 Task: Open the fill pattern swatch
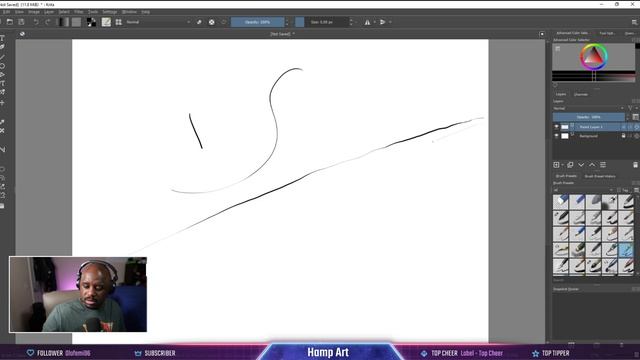tap(76, 22)
